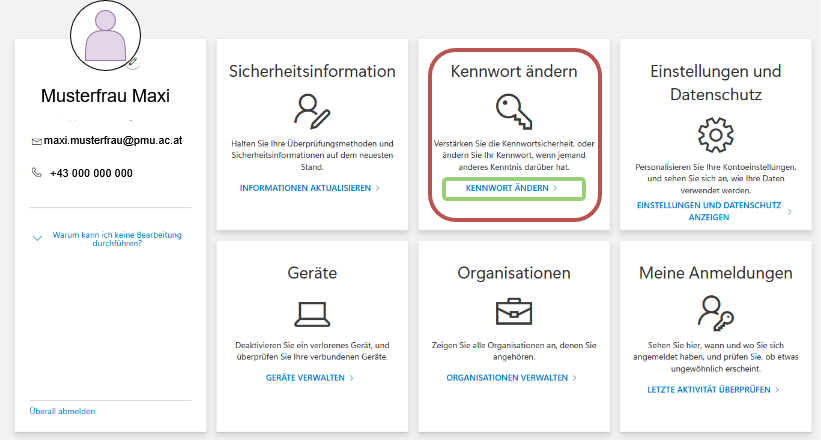Click 'Letzte Aktivität überprüfen' link
The image size is (821, 441).
(x=708, y=389)
